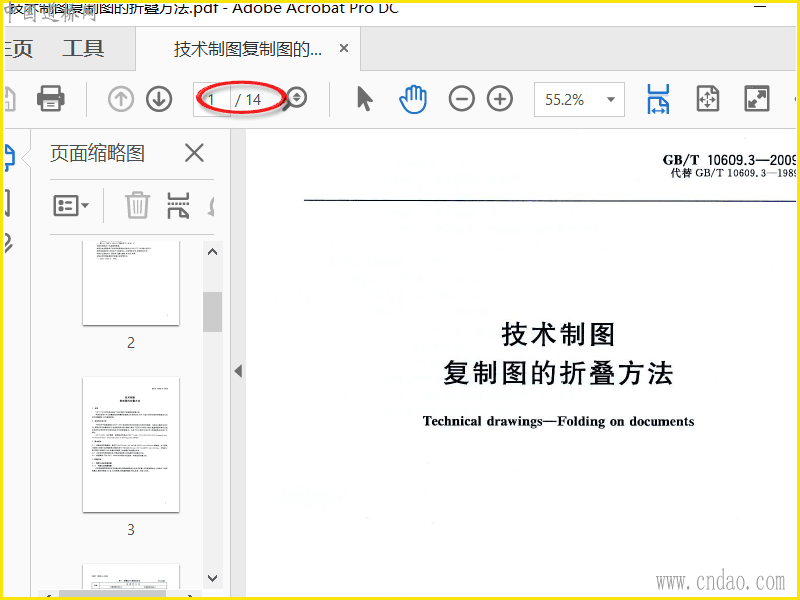The image size is (800, 600).
Task: Go to previous page with the up arrow
Action: coord(121,99)
